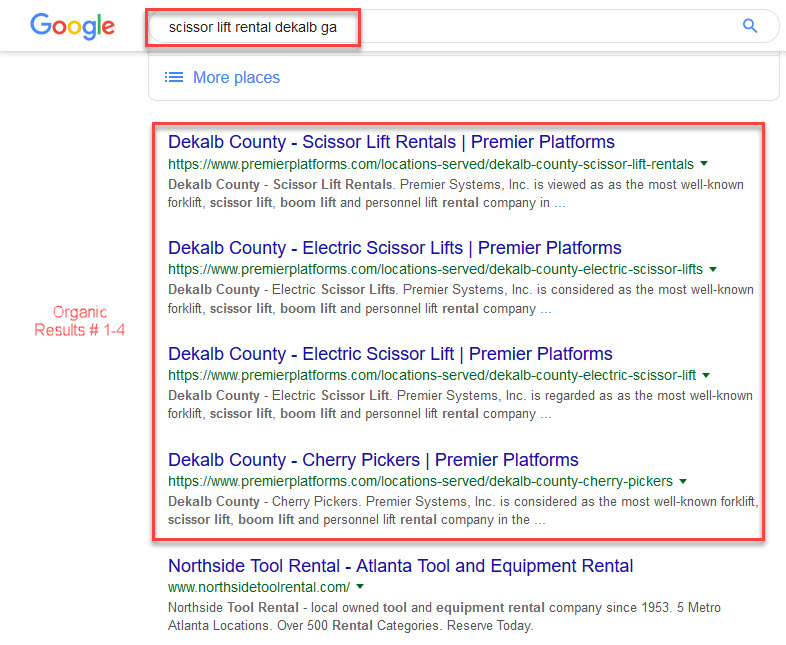Expand dropdown arrow after dekalb-county-scissor-lift-rentals URL
Viewport: 786px width, 645px height.
(704, 163)
